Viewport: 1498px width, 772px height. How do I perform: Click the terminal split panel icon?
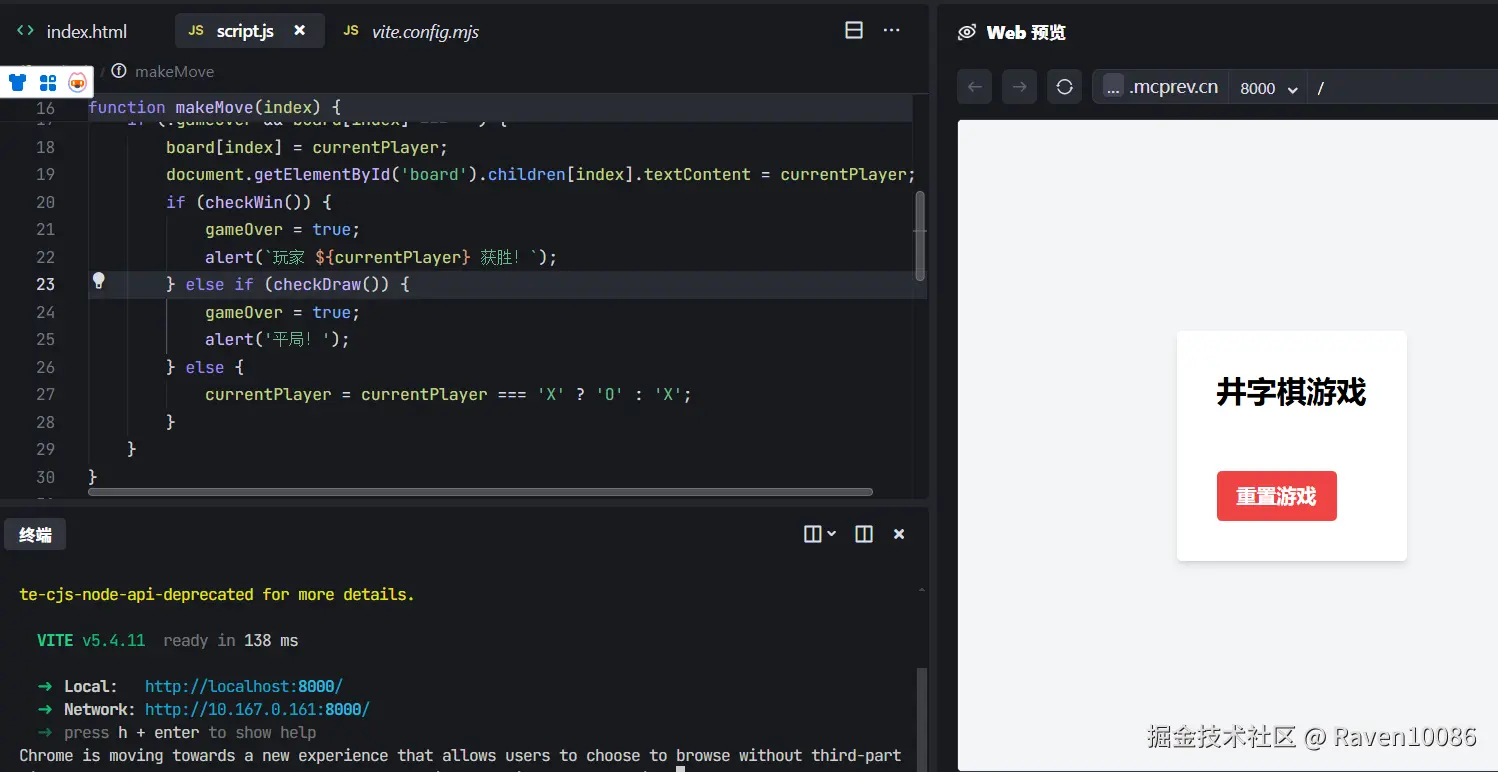coord(864,534)
